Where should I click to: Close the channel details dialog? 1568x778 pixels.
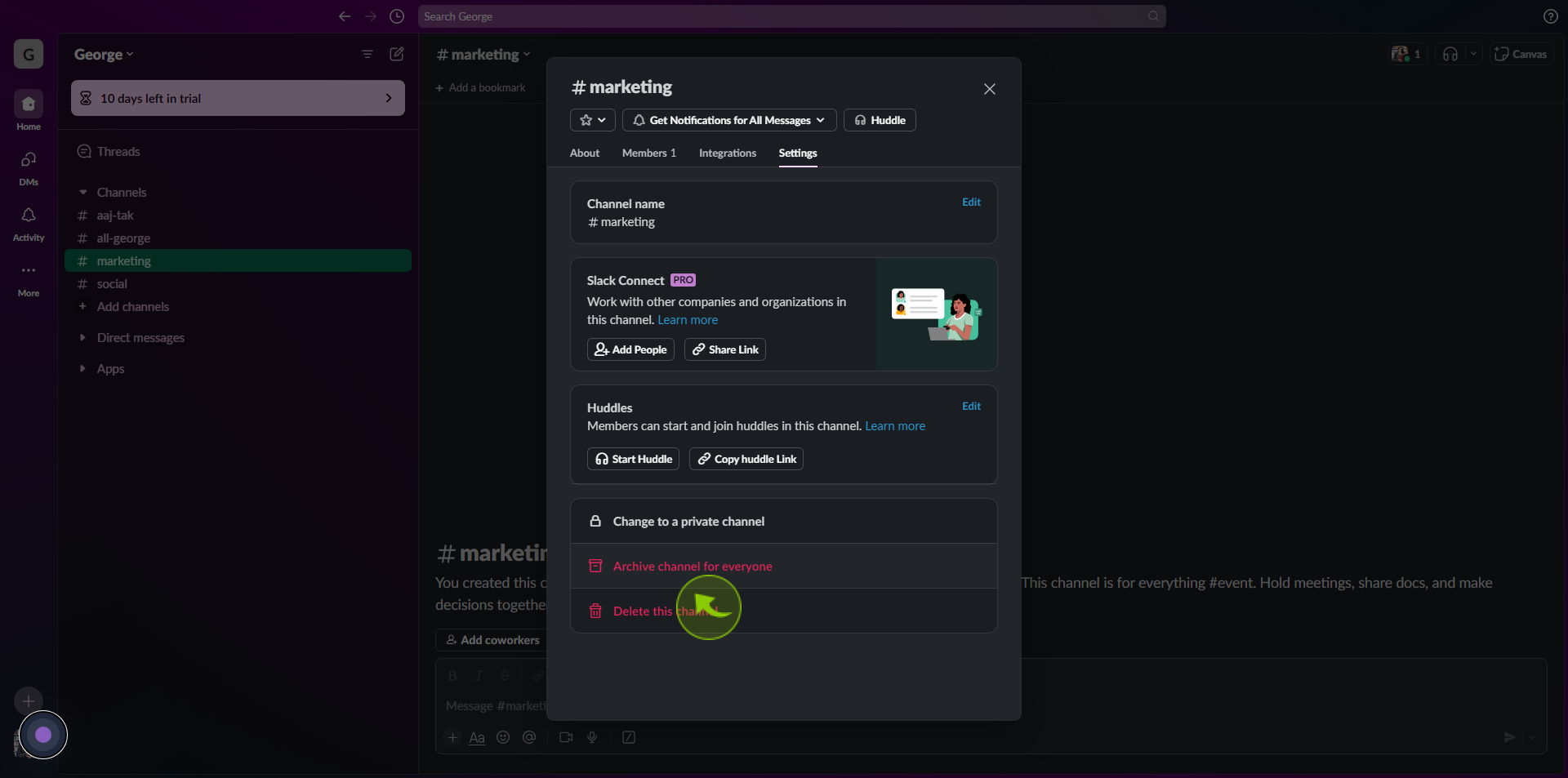click(989, 89)
